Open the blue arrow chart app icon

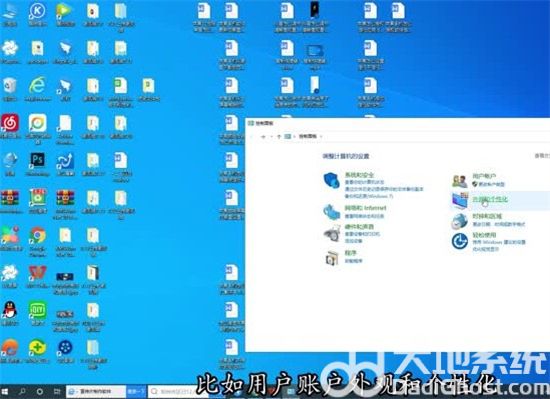pyautogui.click(x=65, y=164)
